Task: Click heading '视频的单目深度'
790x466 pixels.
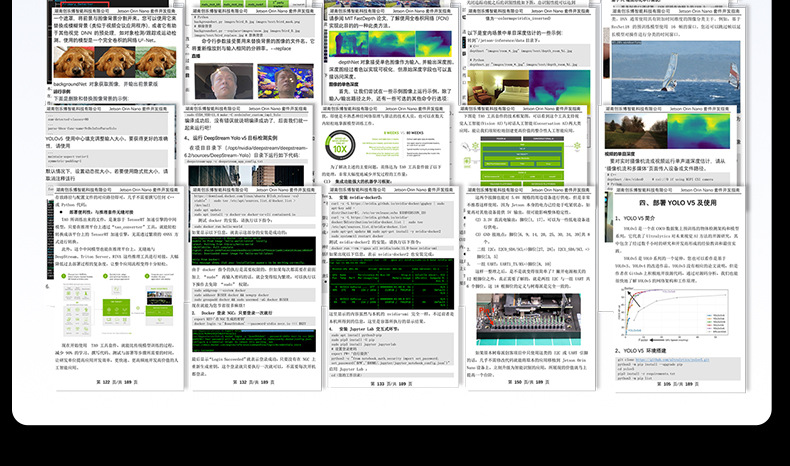Action: coord(620,154)
